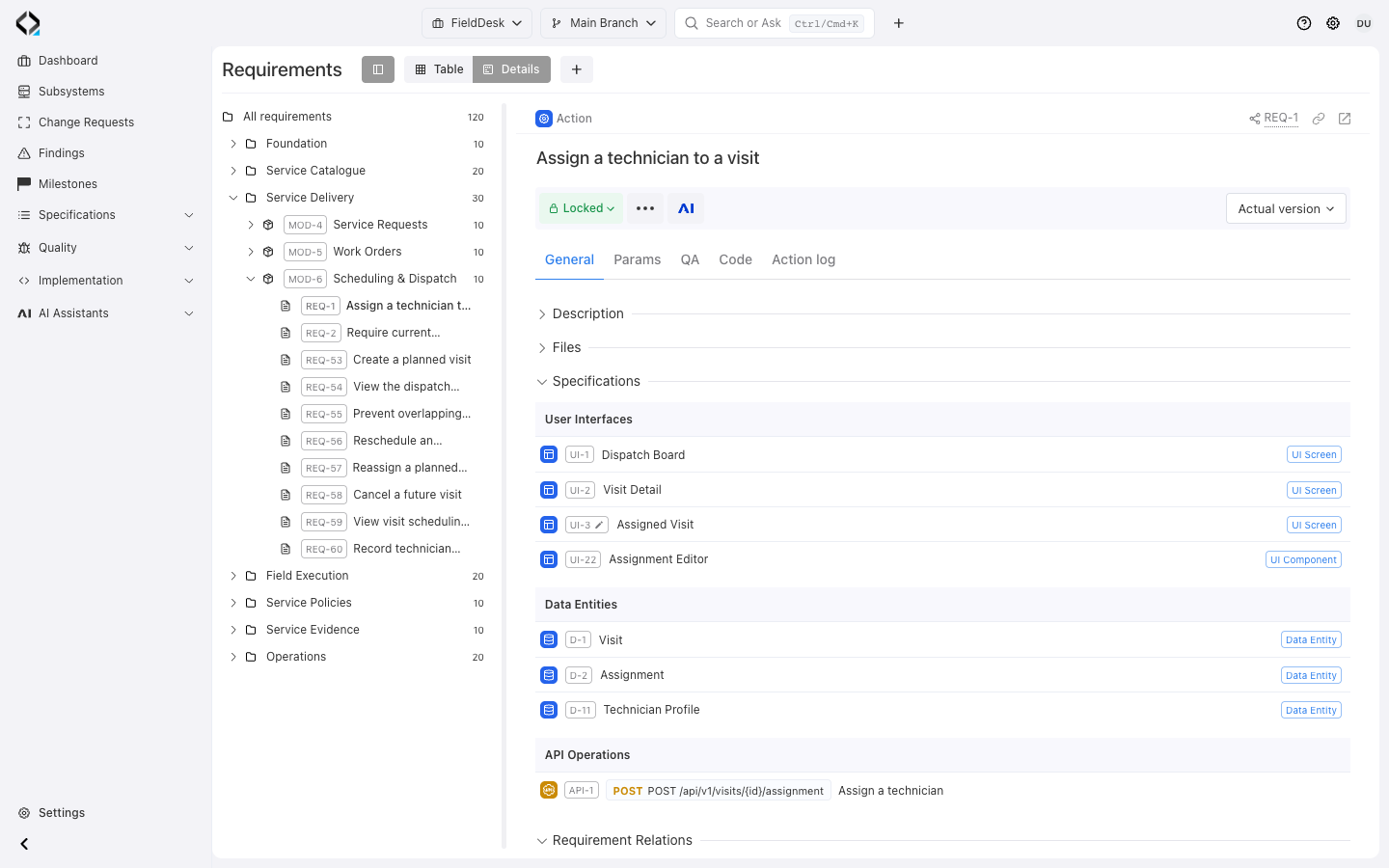
Task: Click the DU user avatar
Action: [x=1364, y=23]
